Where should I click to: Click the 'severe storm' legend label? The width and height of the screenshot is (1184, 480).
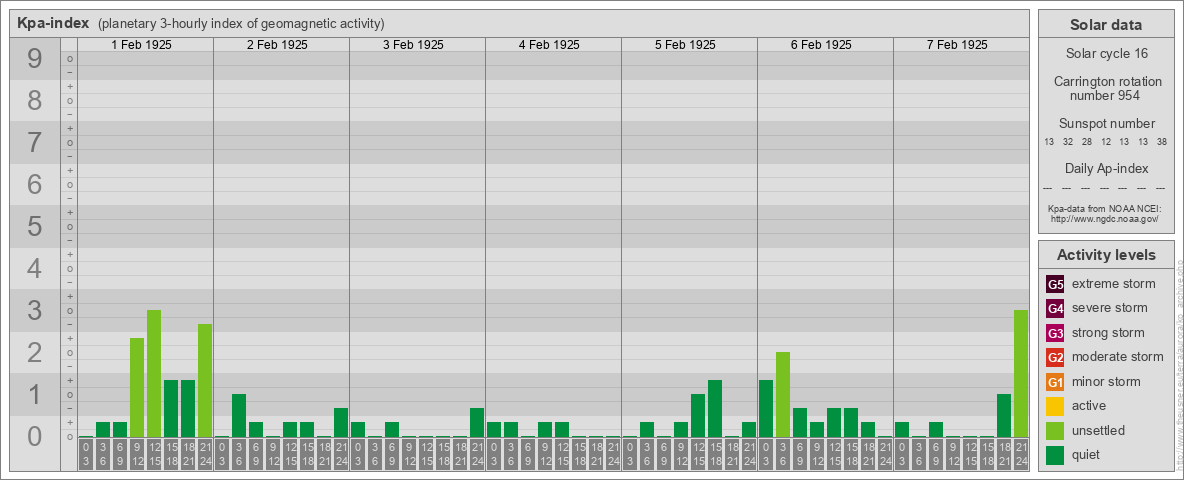click(x=1109, y=308)
